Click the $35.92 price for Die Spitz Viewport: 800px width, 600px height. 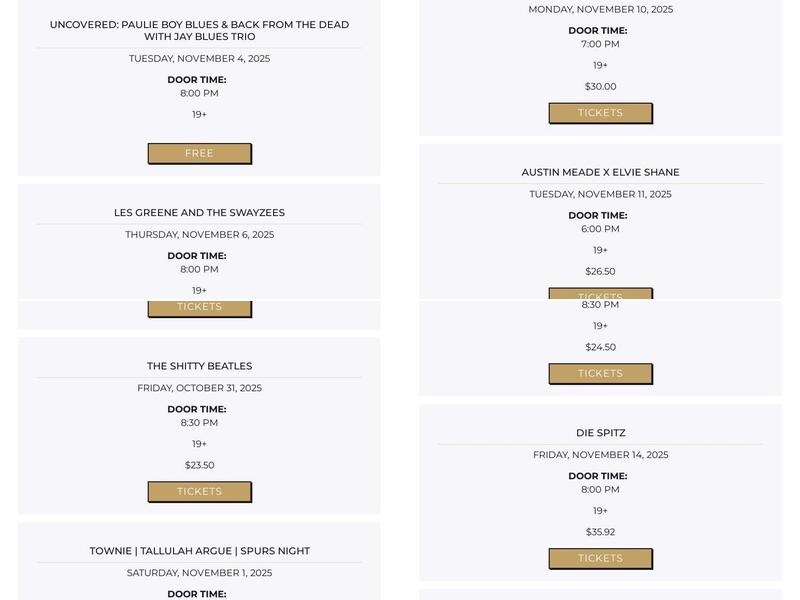tap(600, 532)
